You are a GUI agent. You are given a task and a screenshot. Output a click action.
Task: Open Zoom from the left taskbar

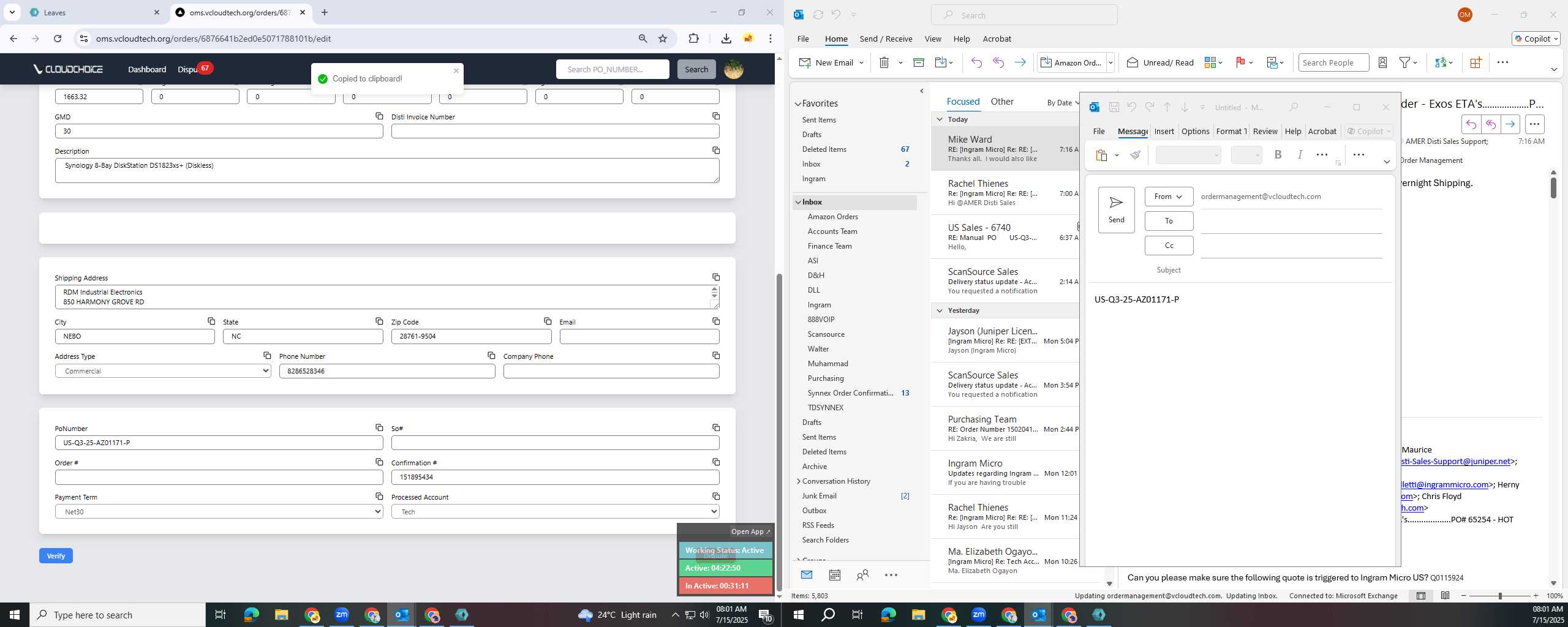[342, 615]
